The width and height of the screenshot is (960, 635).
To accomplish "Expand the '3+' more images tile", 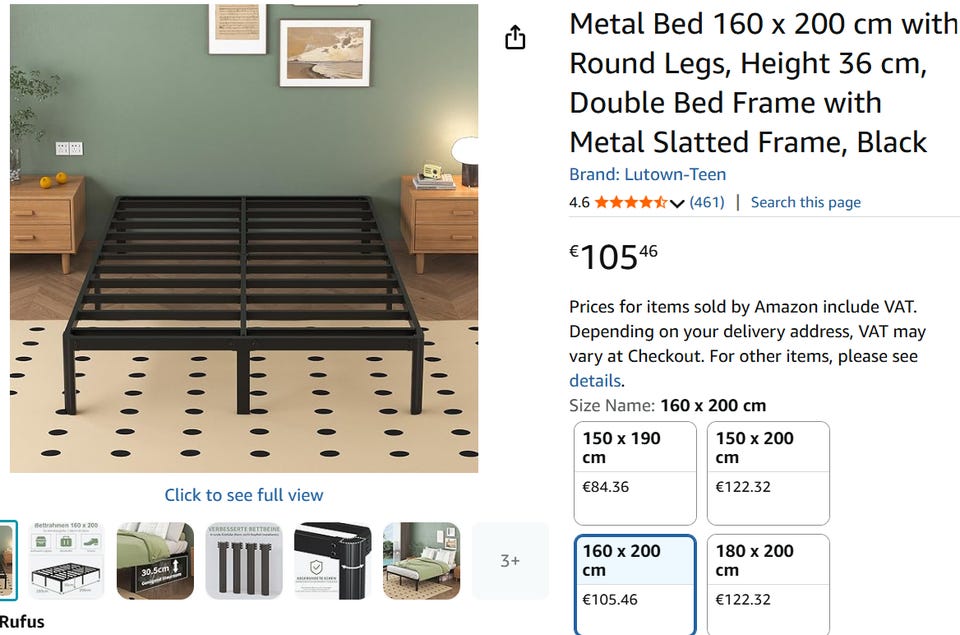I will [x=510, y=561].
